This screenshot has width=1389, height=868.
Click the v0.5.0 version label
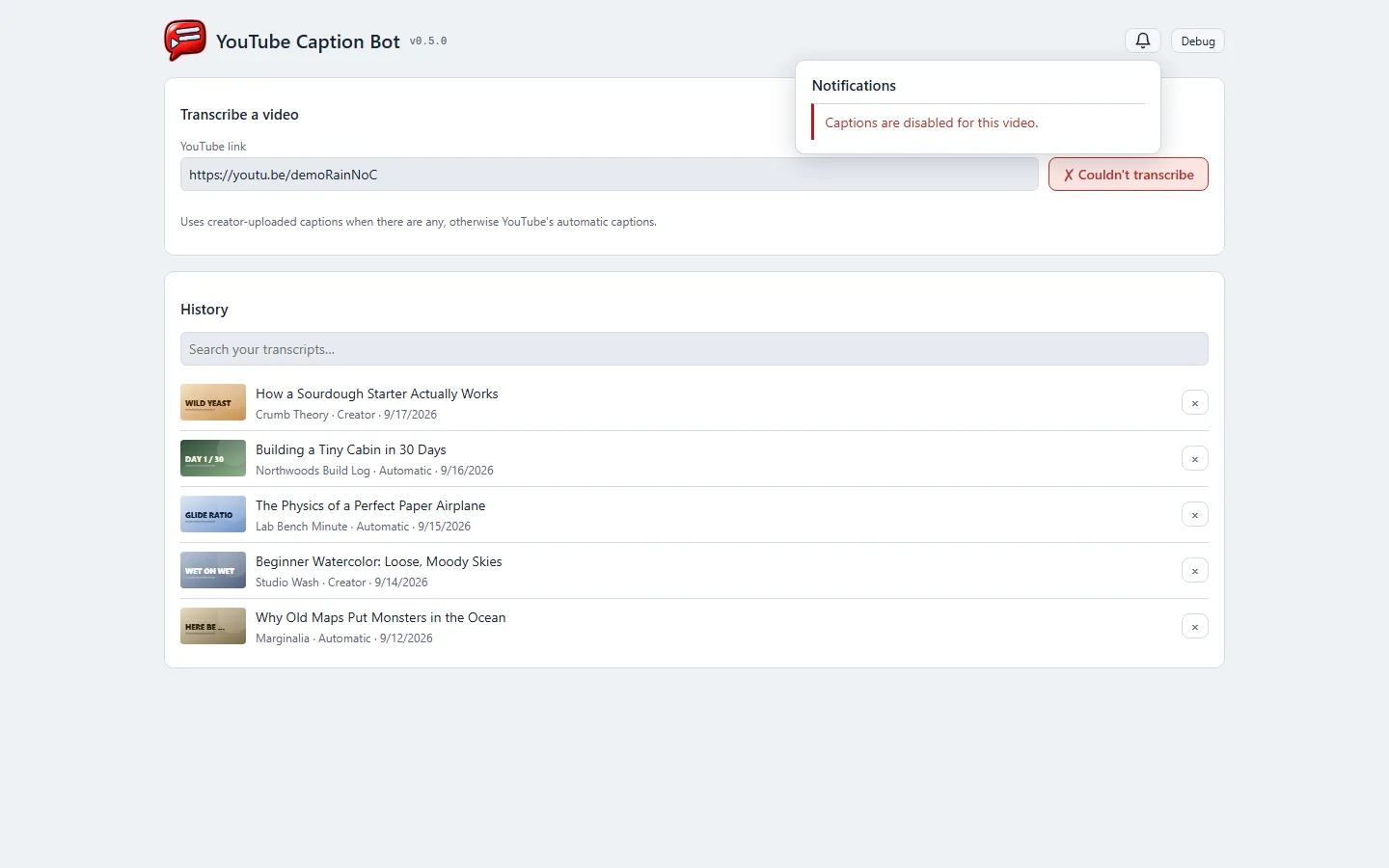coord(428,41)
